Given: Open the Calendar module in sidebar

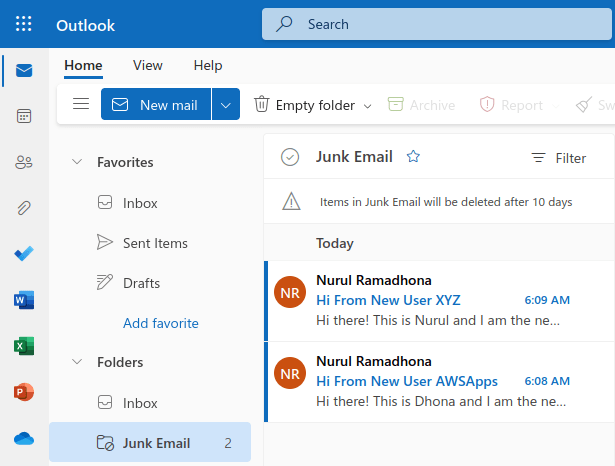Looking at the screenshot, I should 24,116.
